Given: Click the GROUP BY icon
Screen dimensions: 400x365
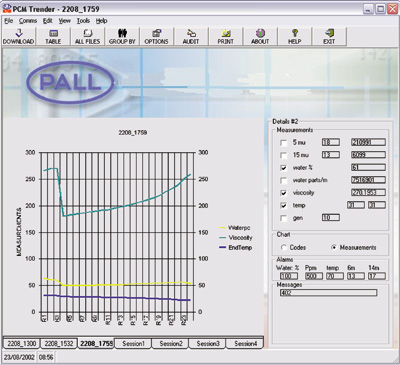Looking at the screenshot, I should [x=122, y=36].
